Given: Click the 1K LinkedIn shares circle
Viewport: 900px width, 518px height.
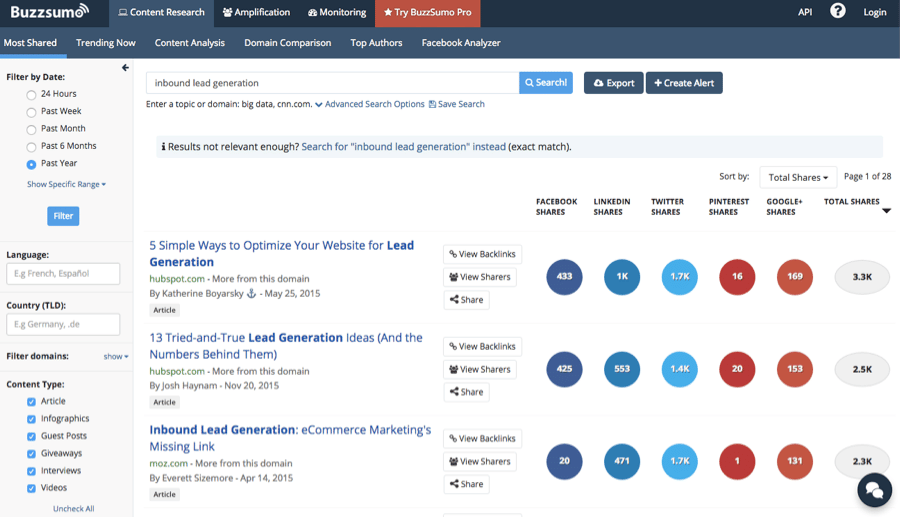Looking at the screenshot, I should [x=622, y=277].
